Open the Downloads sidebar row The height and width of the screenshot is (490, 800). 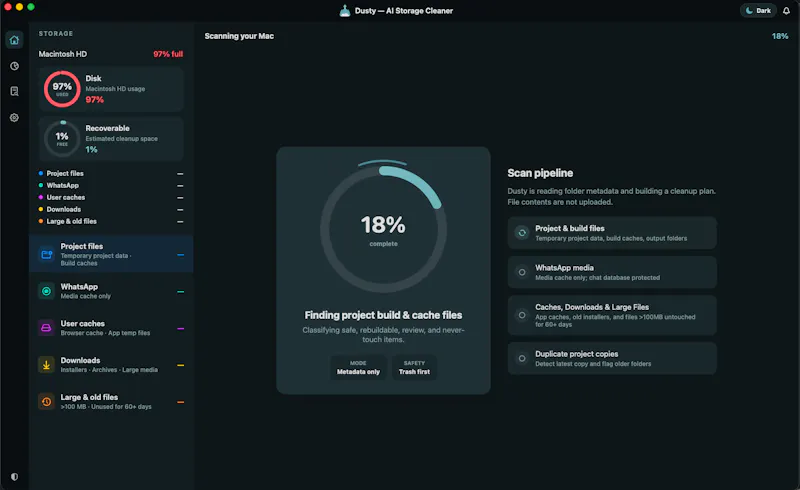pos(111,364)
